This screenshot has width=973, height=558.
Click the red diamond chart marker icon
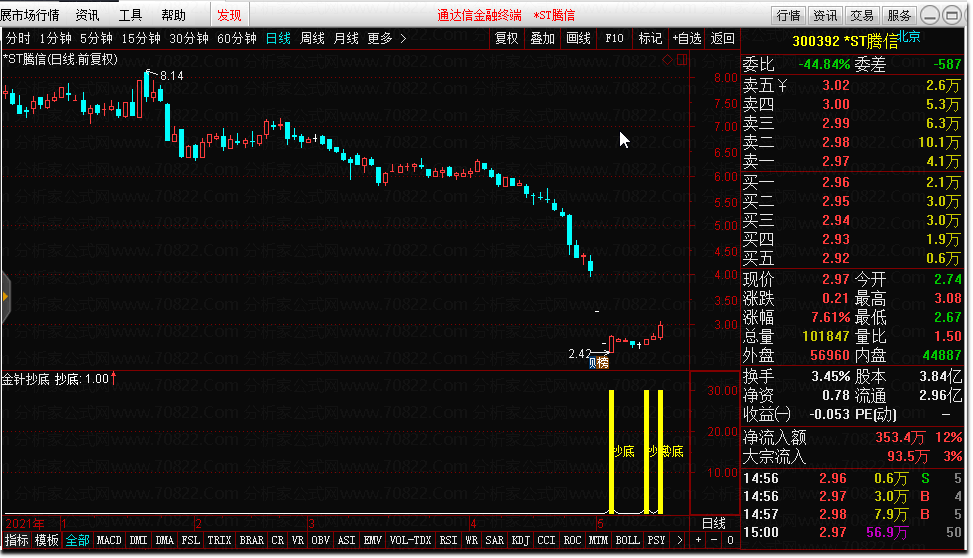tap(668, 60)
